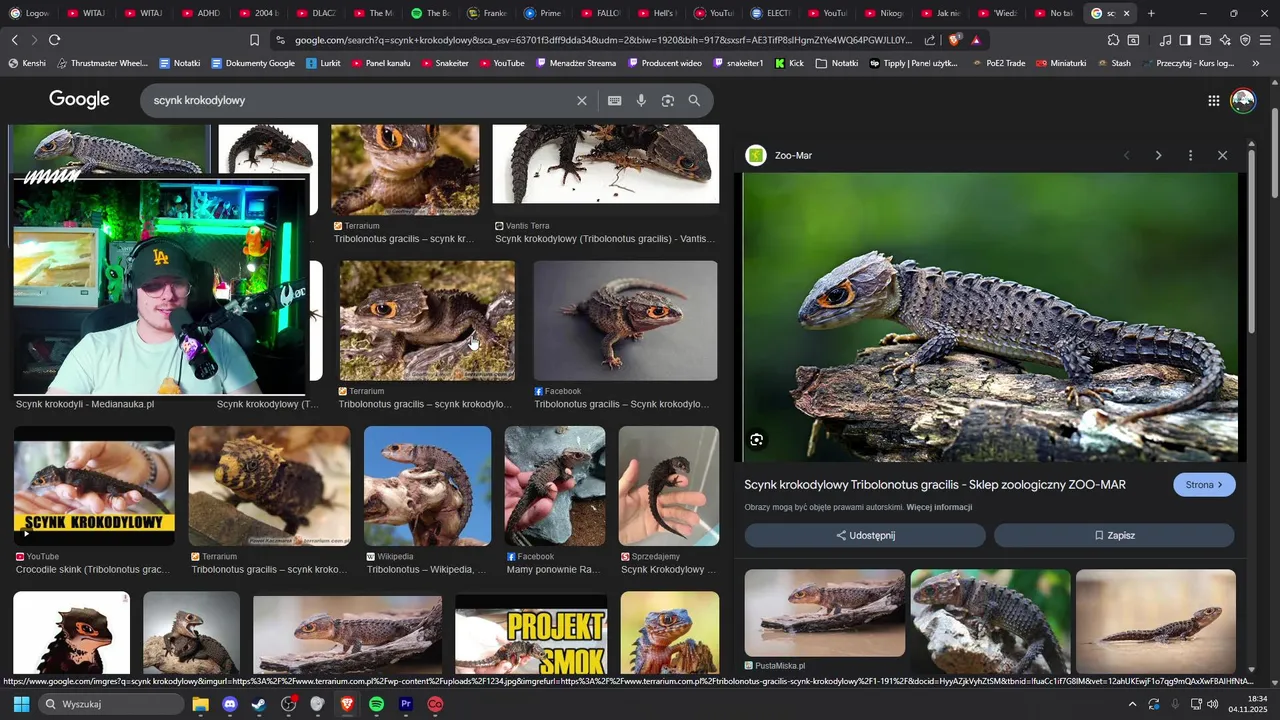Submit search with the magnifier icon
This screenshot has width=1280, height=720.
coord(694,101)
